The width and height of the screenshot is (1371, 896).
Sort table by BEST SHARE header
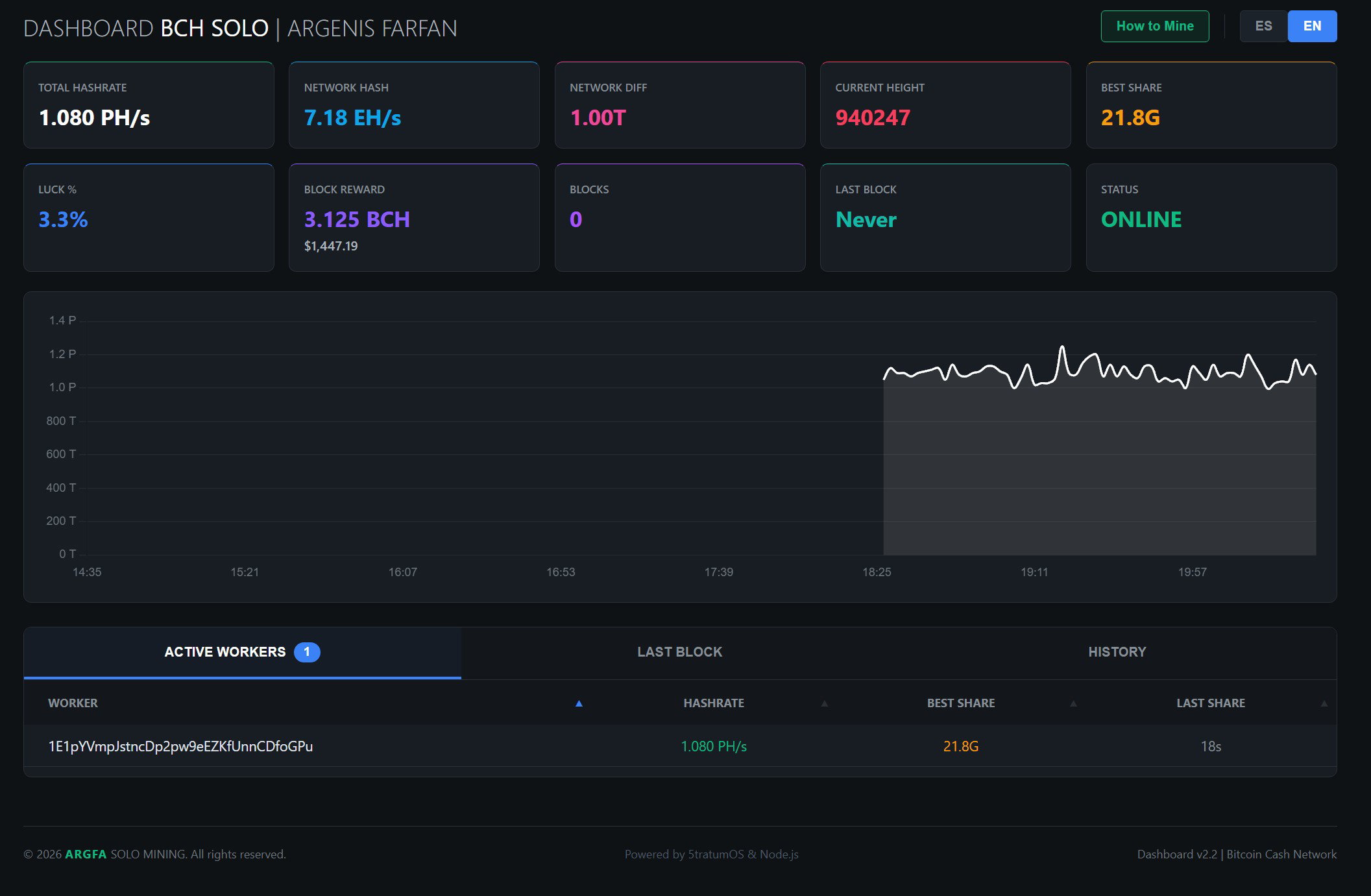coord(961,703)
